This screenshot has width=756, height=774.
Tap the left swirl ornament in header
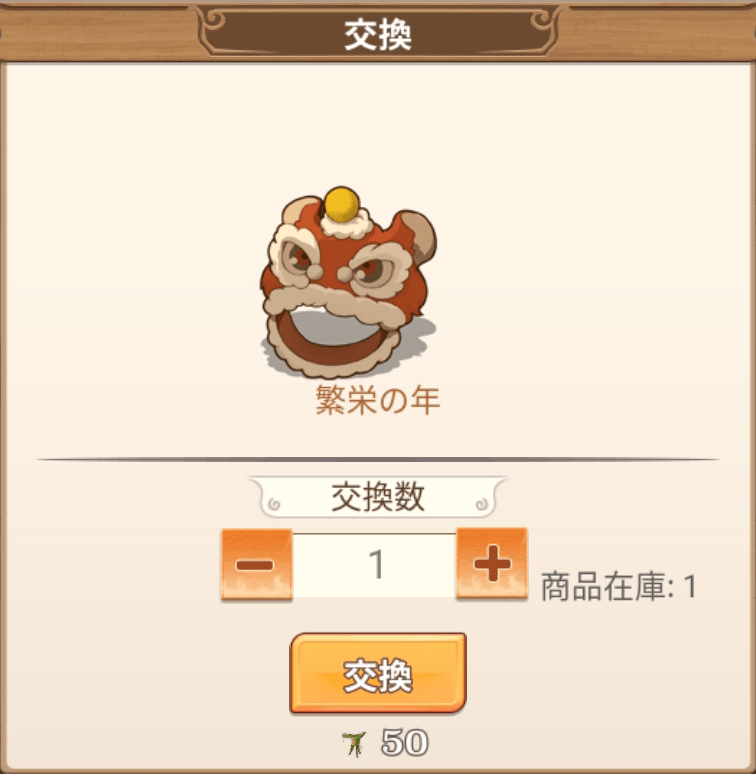[x=213, y=20]
